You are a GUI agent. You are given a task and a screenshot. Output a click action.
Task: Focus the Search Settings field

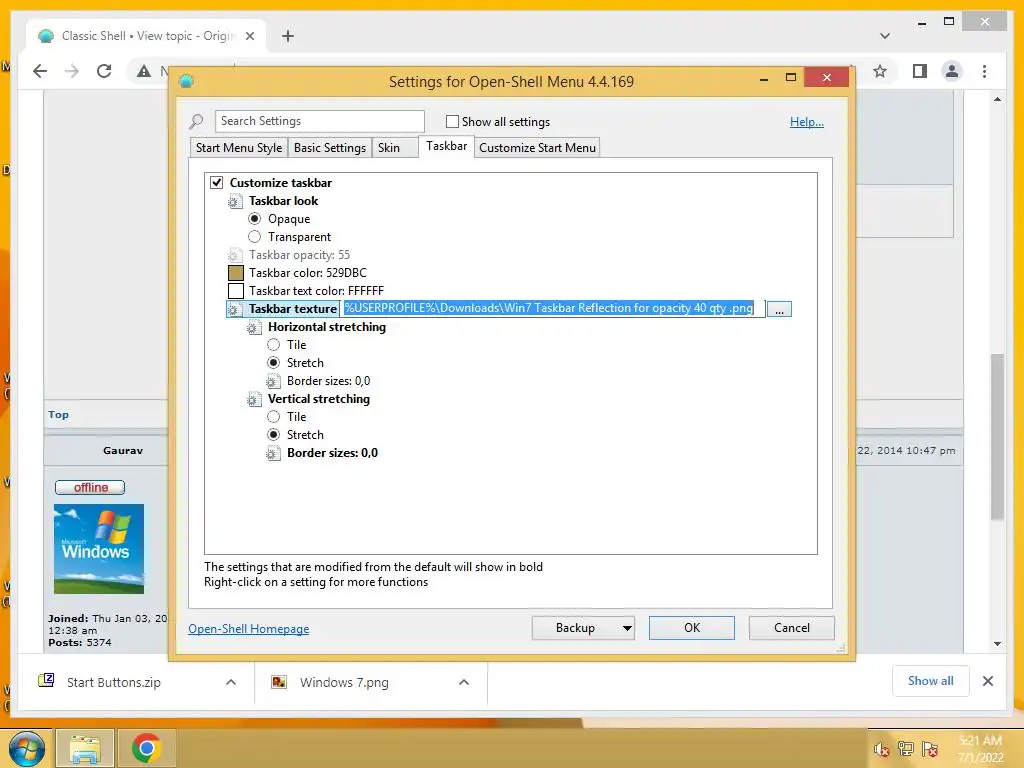point(319,121)
